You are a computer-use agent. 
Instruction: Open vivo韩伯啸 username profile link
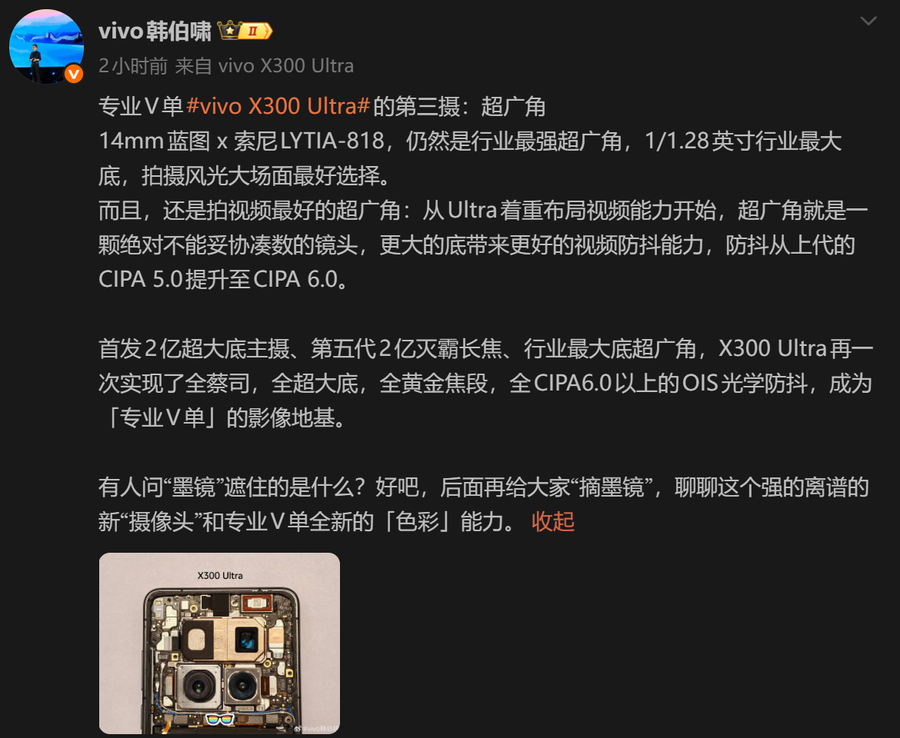(155, 31)
